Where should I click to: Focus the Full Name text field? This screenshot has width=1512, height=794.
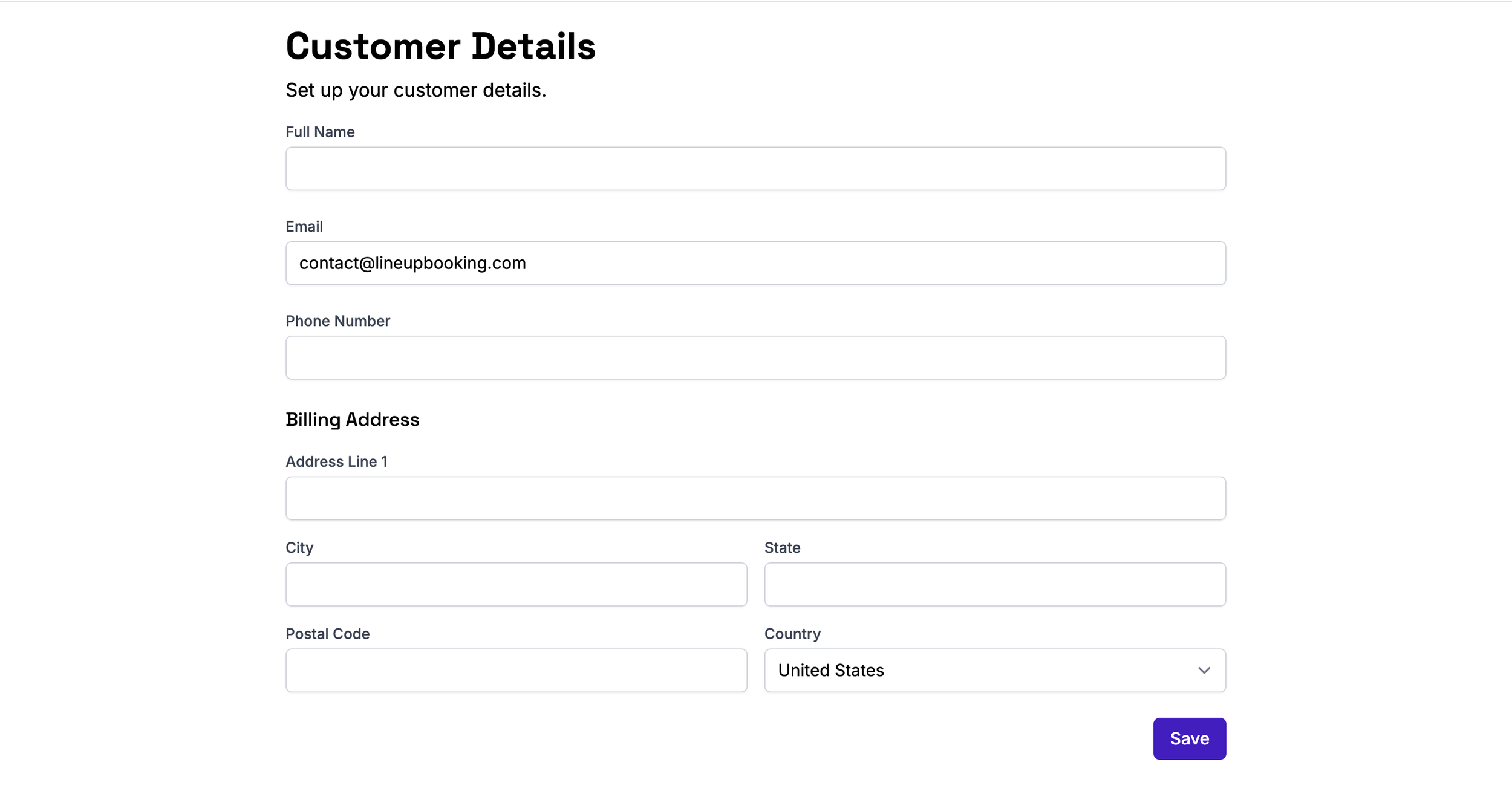click(755, 169)
